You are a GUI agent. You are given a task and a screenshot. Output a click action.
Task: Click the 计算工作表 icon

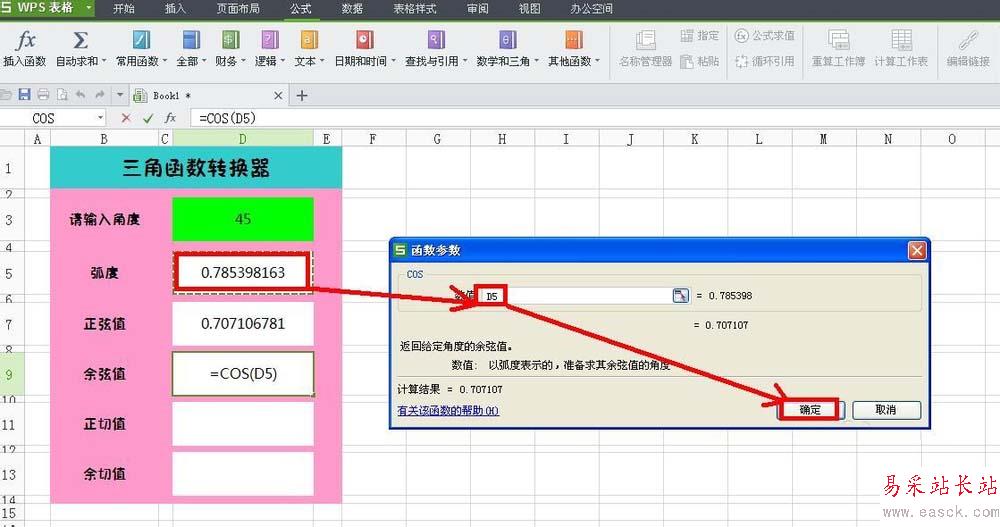(901, 40)
